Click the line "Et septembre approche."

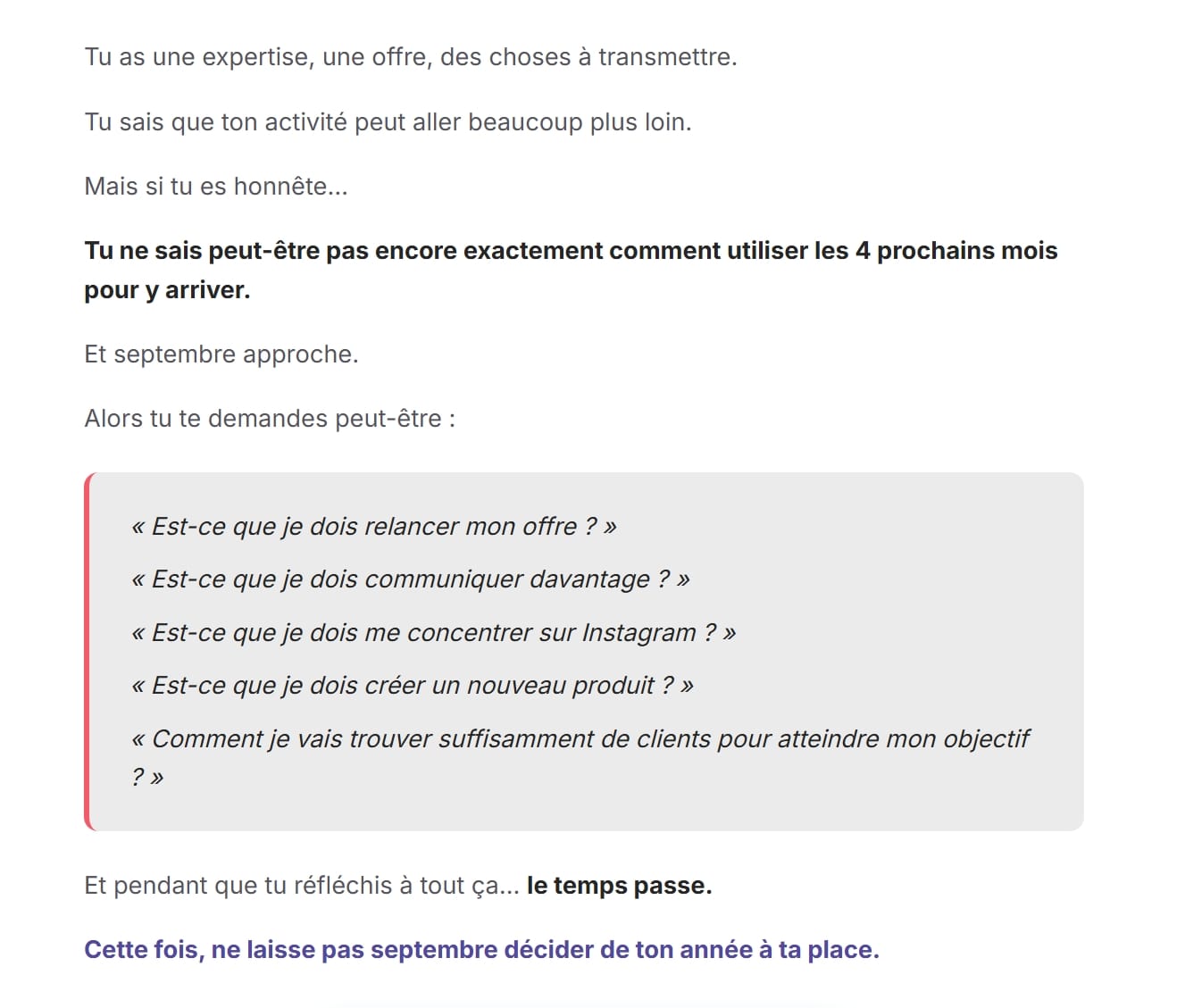pos(221,354)
